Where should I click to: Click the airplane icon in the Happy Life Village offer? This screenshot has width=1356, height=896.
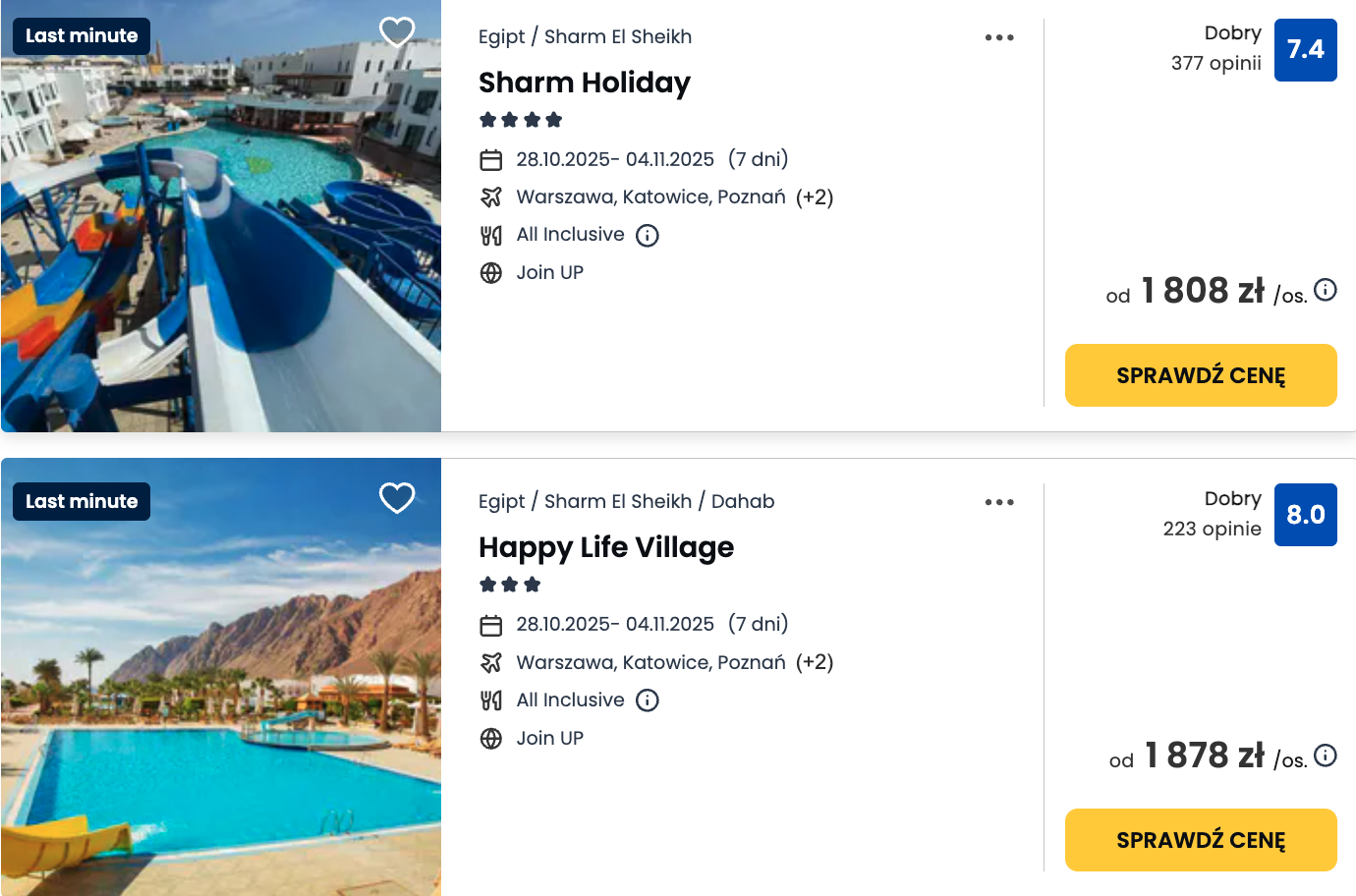(x=491, y=663)
